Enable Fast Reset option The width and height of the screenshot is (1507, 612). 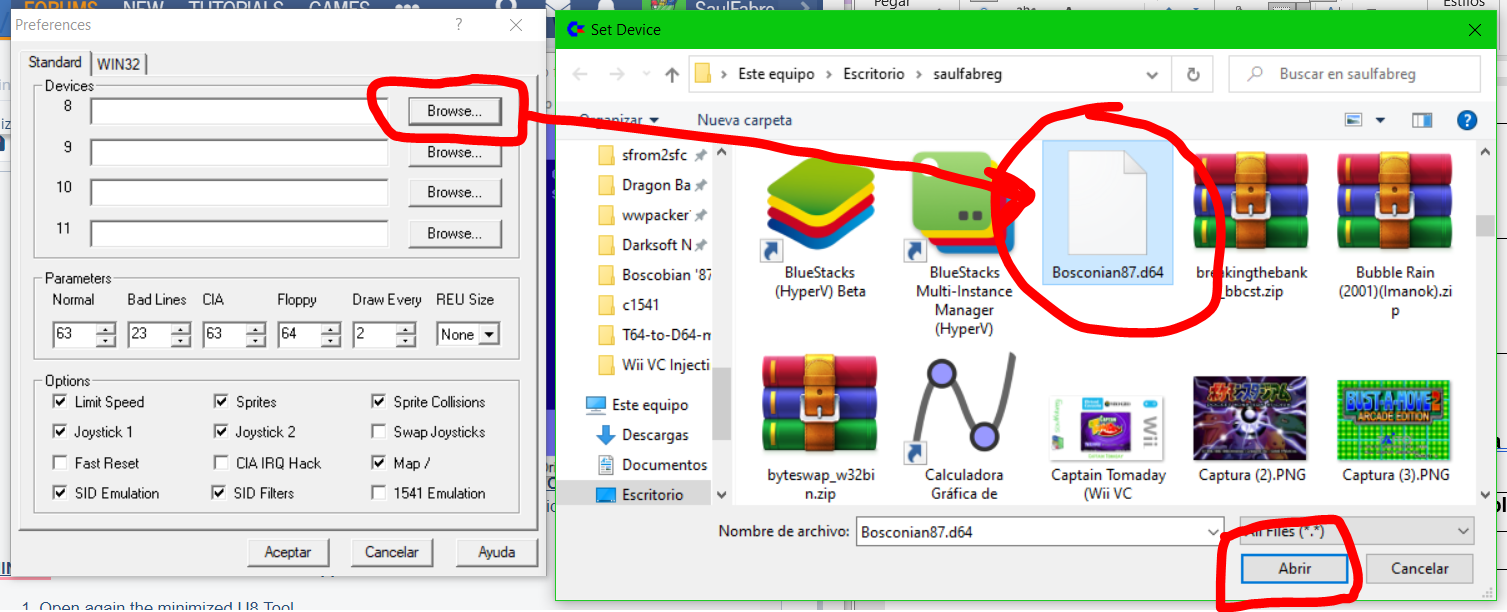pyautogui.click(x=59, y=463)
